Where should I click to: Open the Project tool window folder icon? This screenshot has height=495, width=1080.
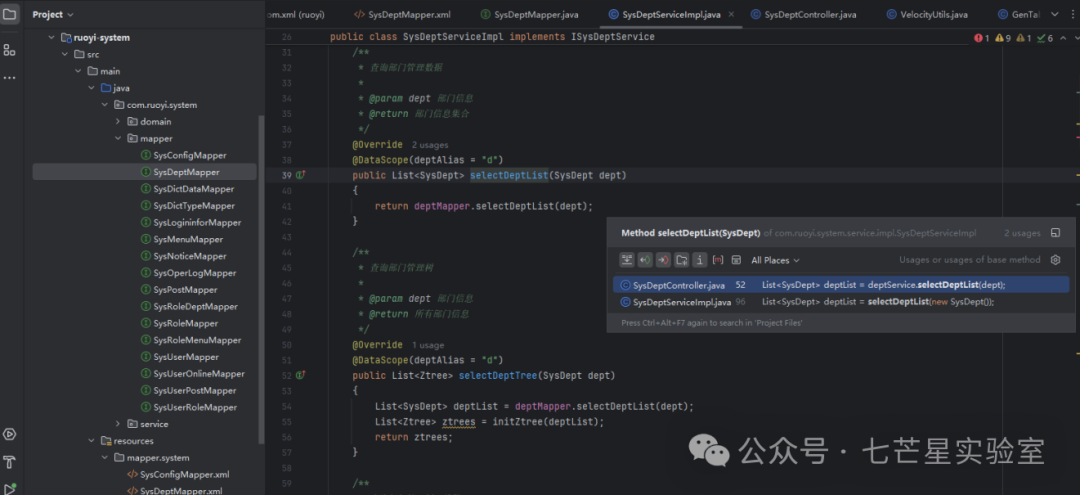10,14
